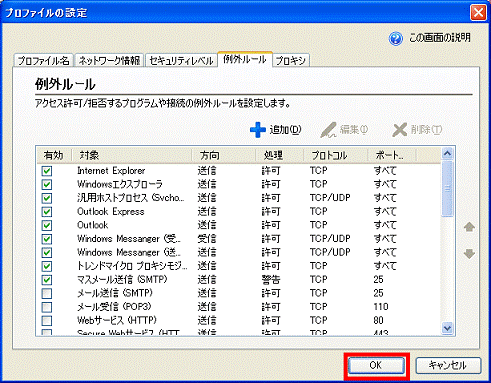Switch to the プロキシ tab
This screenshot has height=383, width=491.
[x=291, y=61]
